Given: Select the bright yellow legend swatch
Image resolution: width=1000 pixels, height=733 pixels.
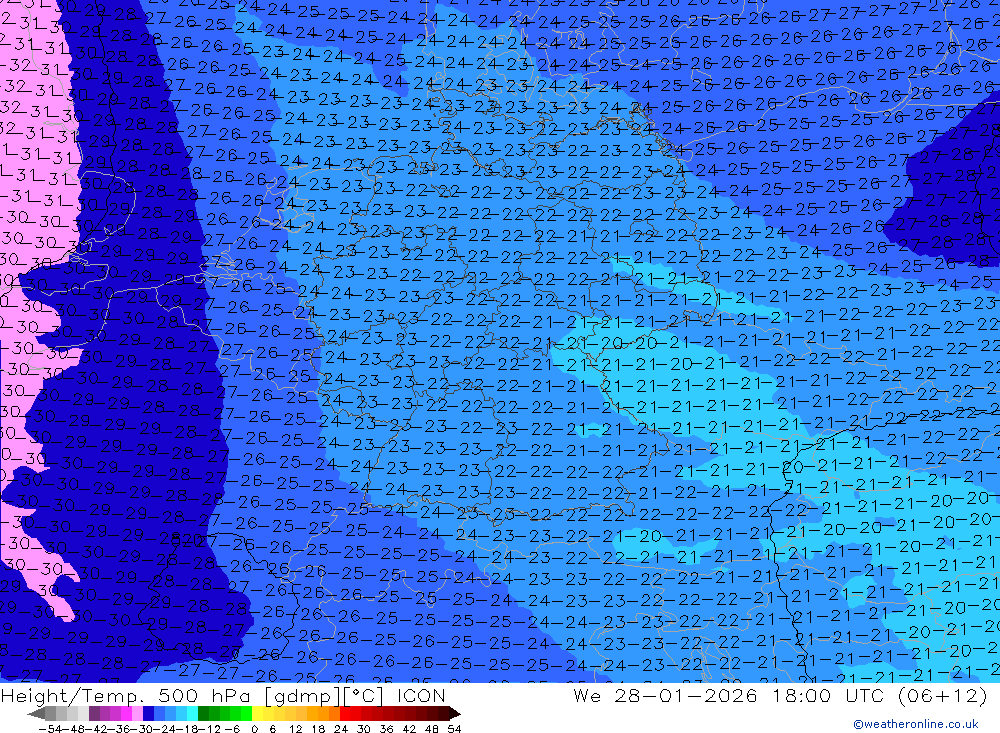Looking at the screenshot, I should click(257, 713).
